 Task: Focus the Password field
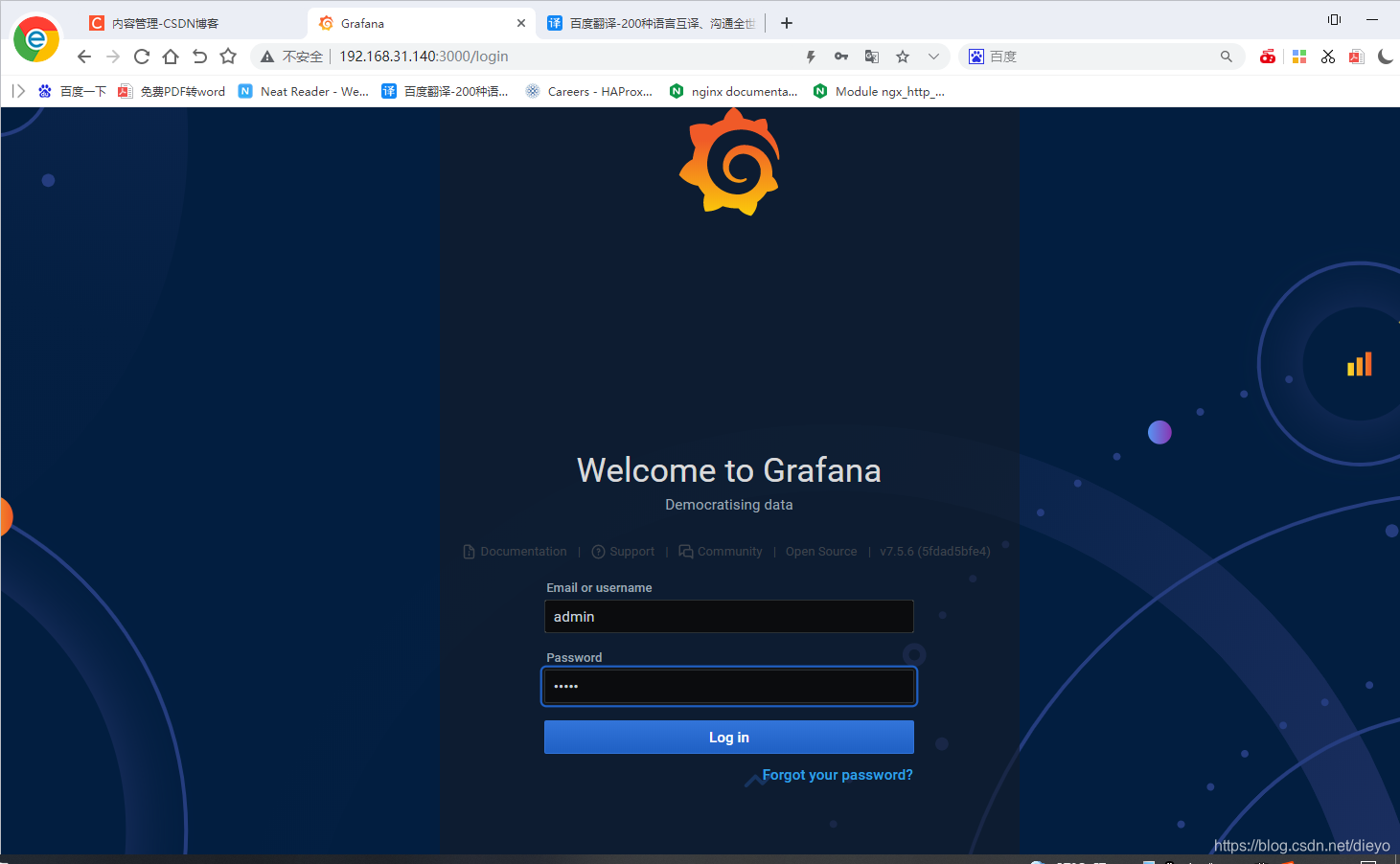(729, 686)
